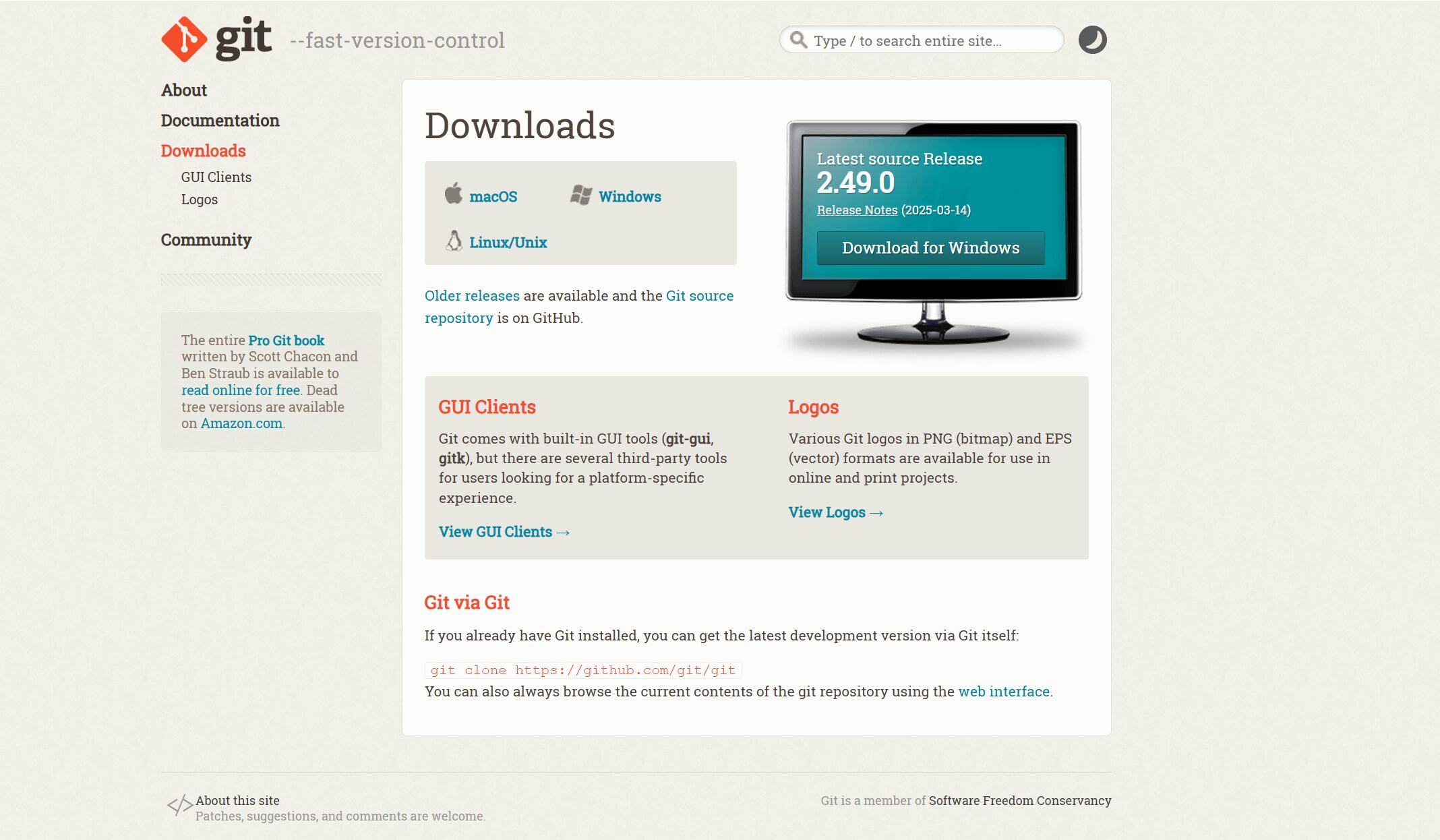Click the Windows flag icon

coord(581,195)
